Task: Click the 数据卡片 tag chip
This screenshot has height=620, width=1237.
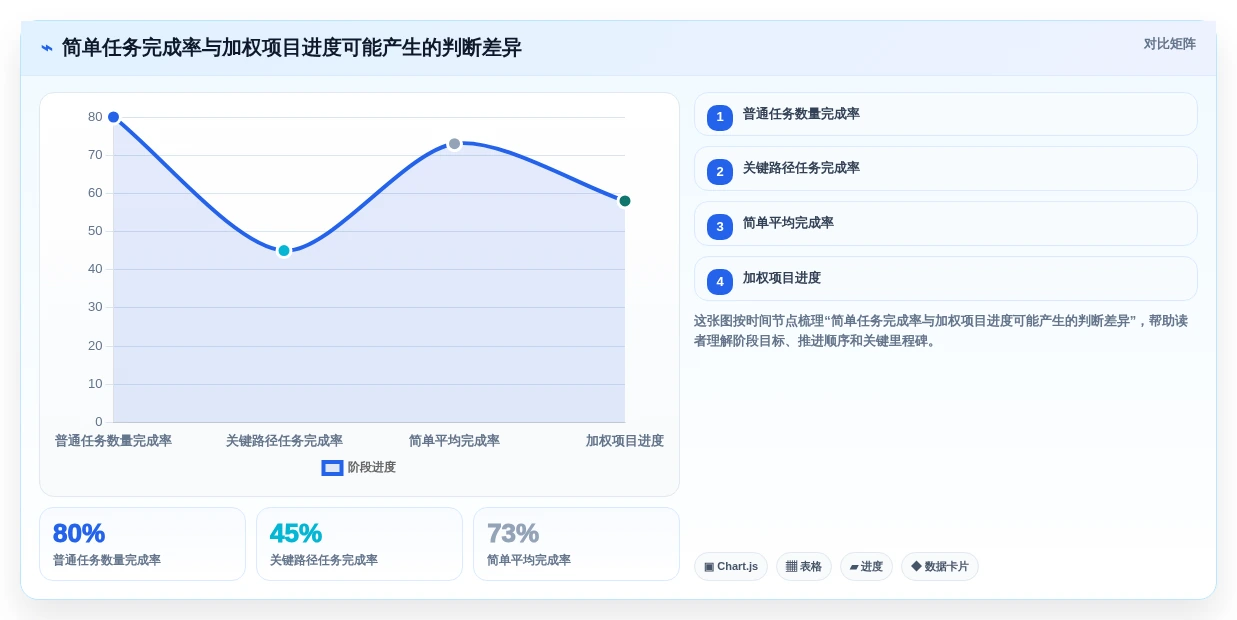Action: (940, 566)
